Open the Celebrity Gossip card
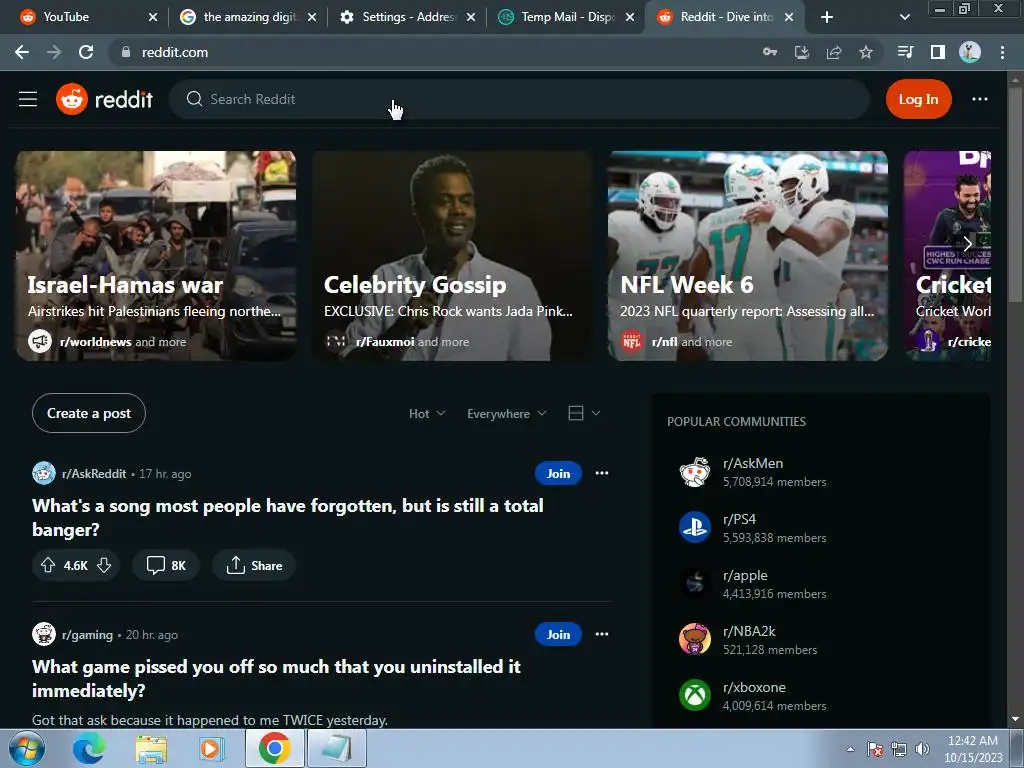This screenshot has height=768, width=1024. [x=452, y=255]
